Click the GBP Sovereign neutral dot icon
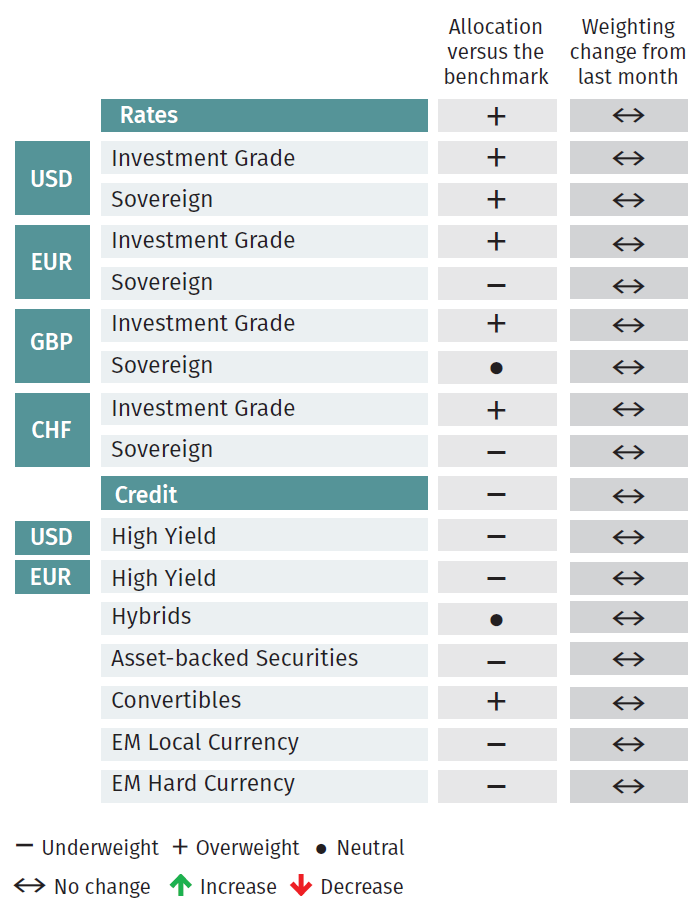 click(496, 368)
